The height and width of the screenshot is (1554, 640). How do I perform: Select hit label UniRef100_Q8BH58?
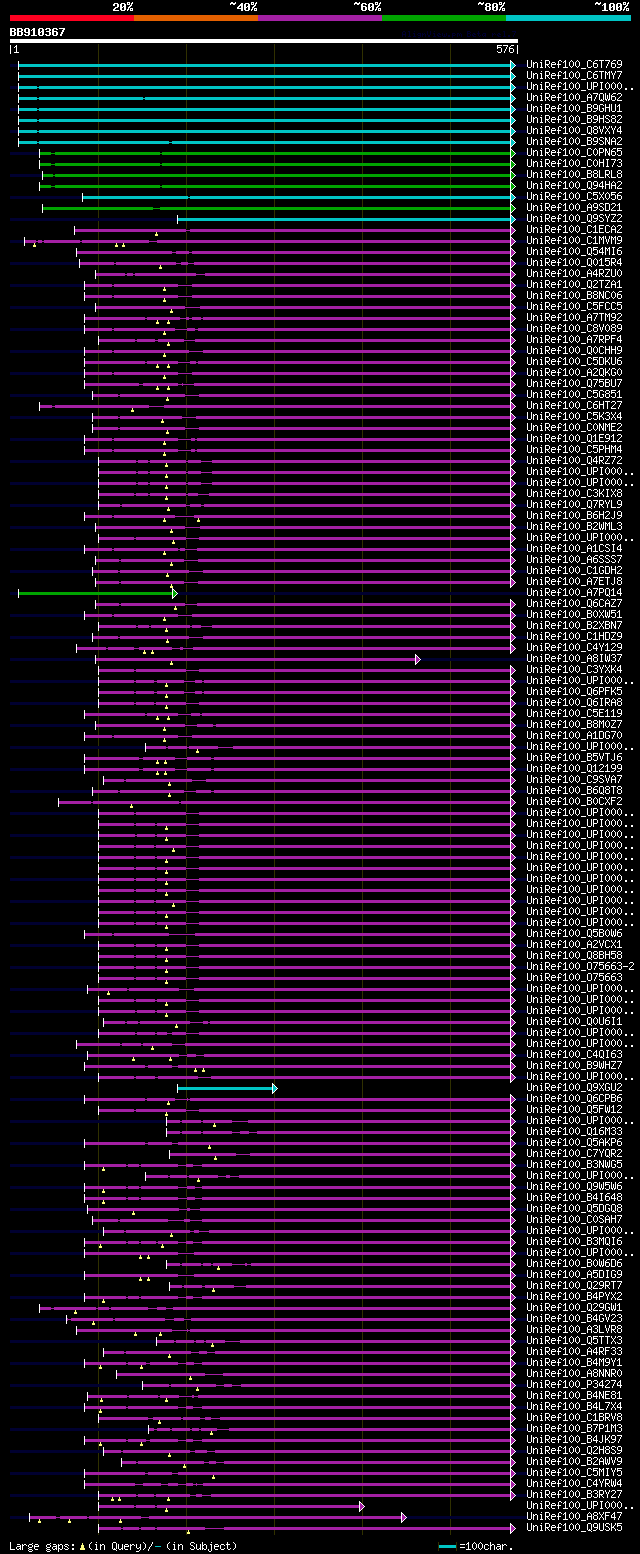click(574, 955)
